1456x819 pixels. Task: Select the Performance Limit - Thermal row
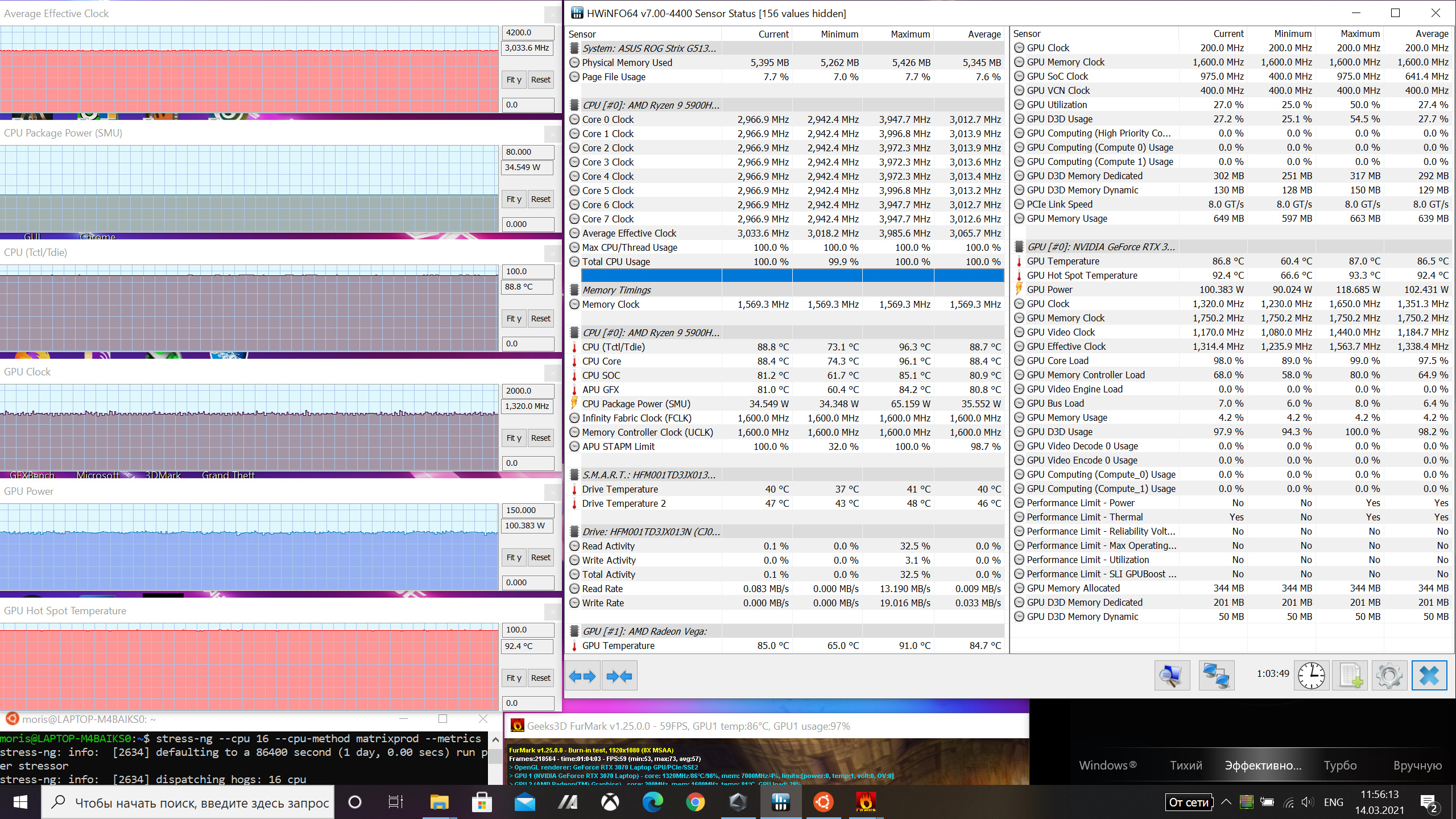[1232, 517]
